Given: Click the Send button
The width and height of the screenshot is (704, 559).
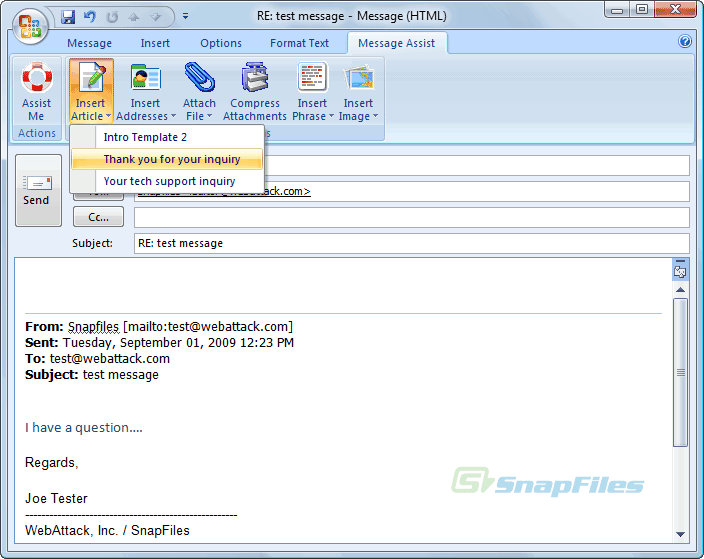Looking at the screenshot, I should coord(38,190).
